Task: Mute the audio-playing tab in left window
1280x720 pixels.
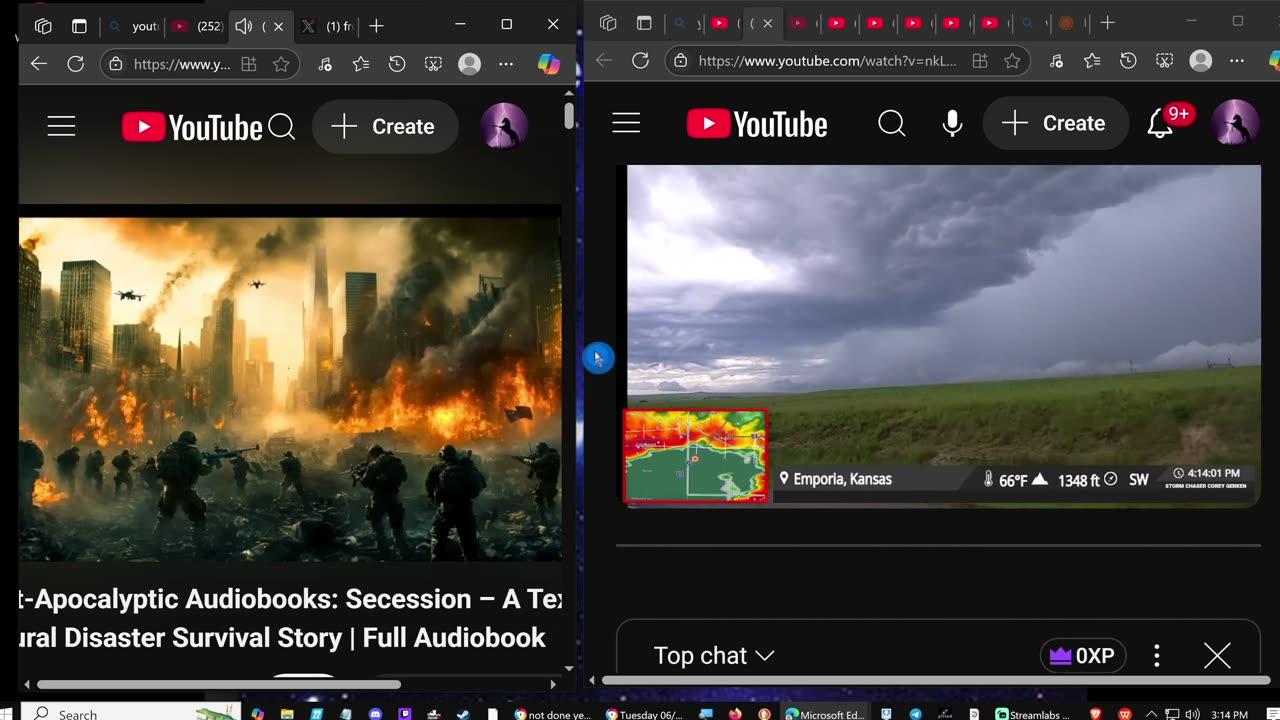Action: (x=243, y=26)
